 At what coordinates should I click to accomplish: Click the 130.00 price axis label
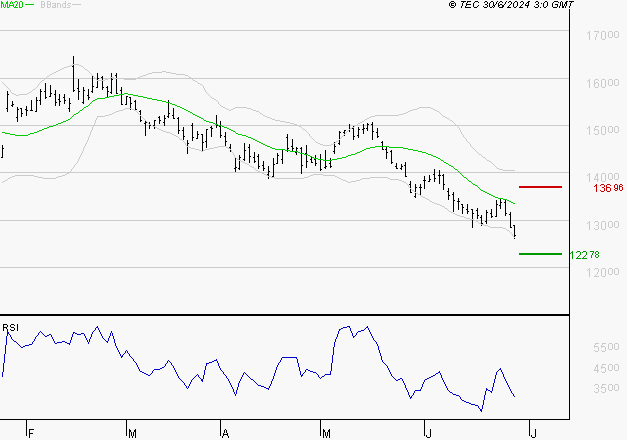(x=603, y=225)
